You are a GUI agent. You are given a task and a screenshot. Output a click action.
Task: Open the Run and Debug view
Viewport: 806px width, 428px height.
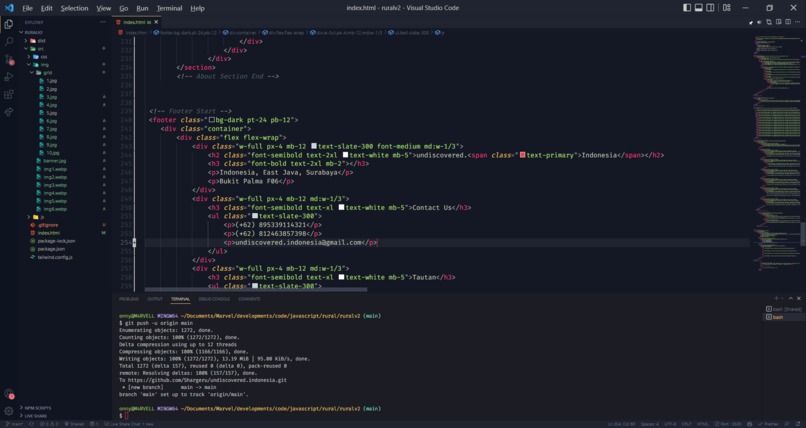click(9, 77)
